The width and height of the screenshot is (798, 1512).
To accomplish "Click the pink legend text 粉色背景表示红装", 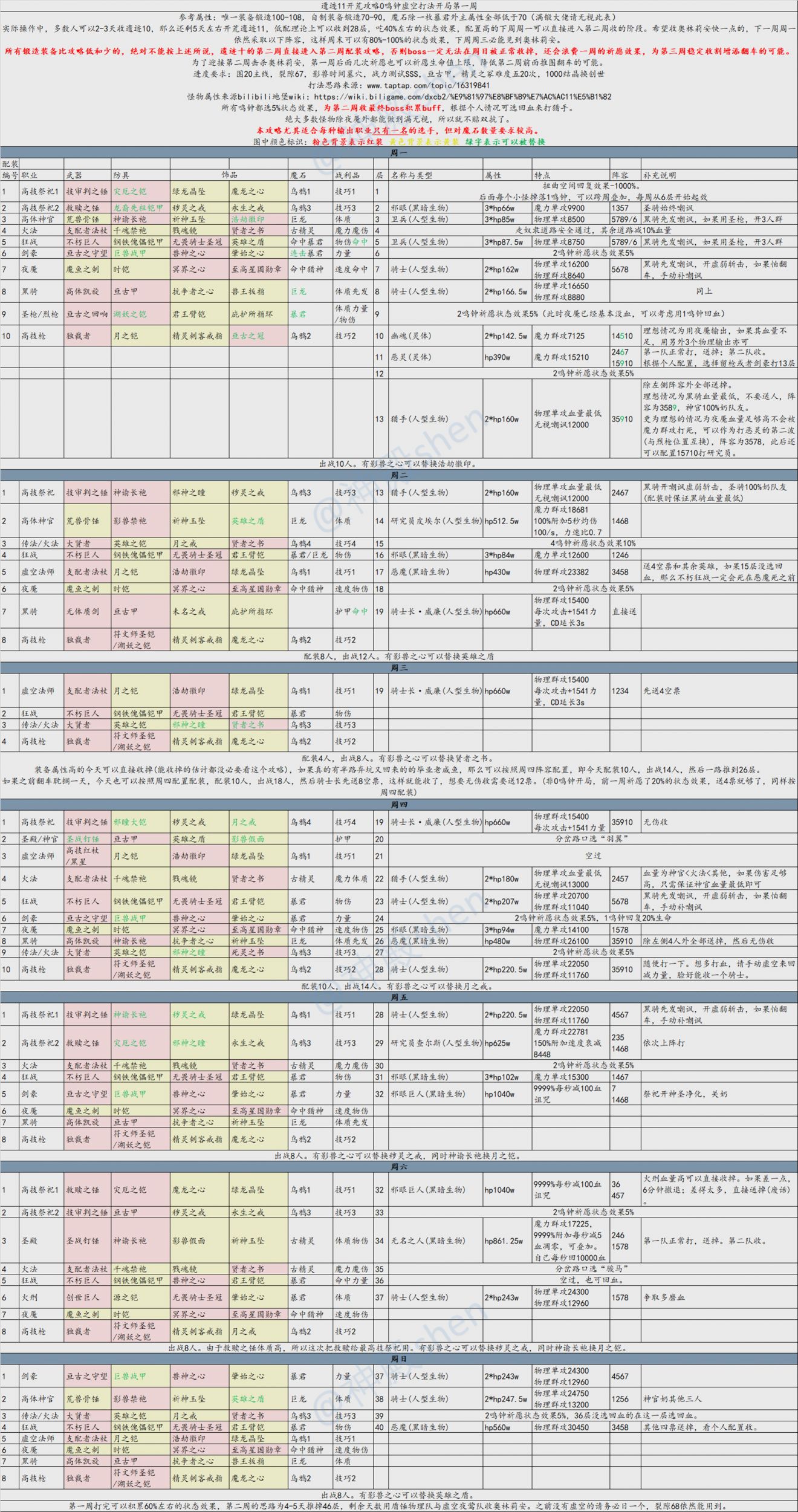I will click(x=347, y=141).
